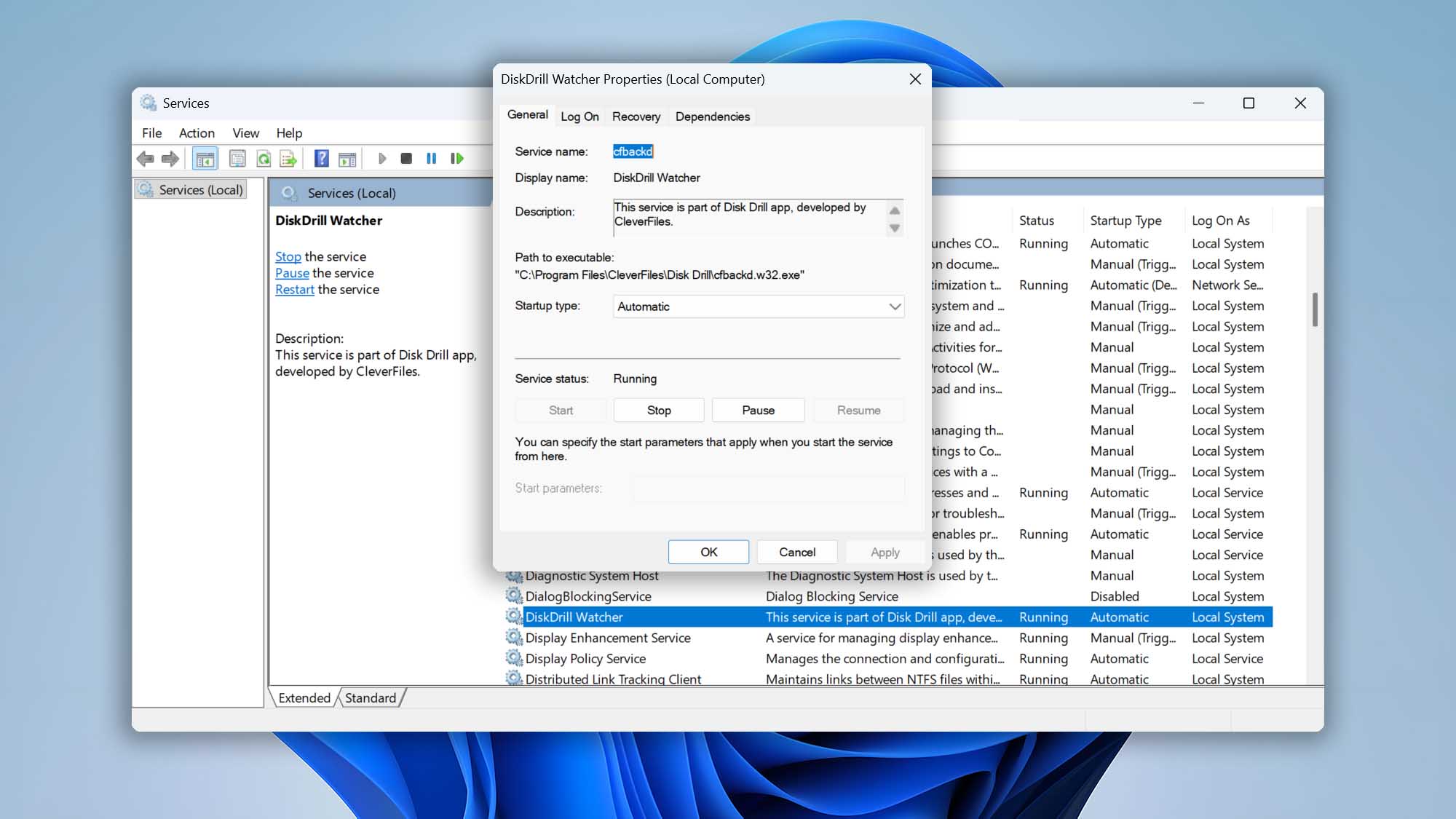
Task: Toggle Show/Hide Action Pane toolbar icon
Action: coord(347,158)
